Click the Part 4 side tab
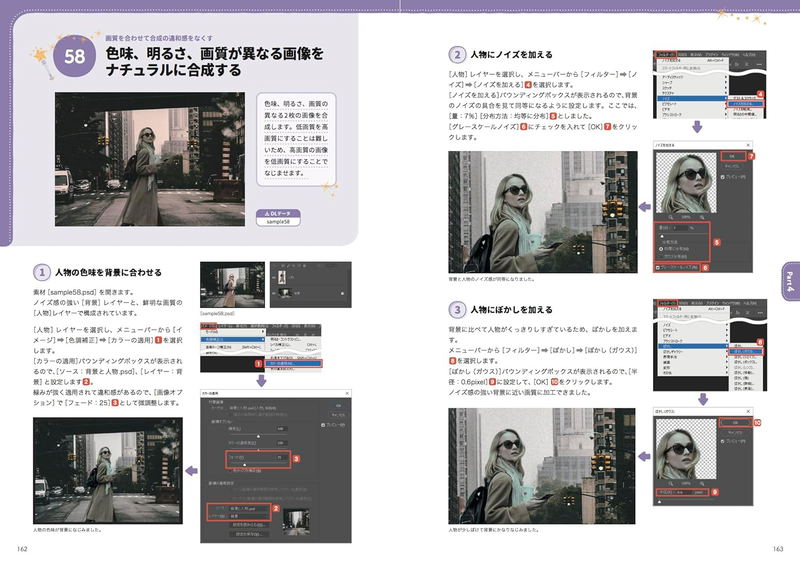The image size is (800, 565). coord(790,281)
